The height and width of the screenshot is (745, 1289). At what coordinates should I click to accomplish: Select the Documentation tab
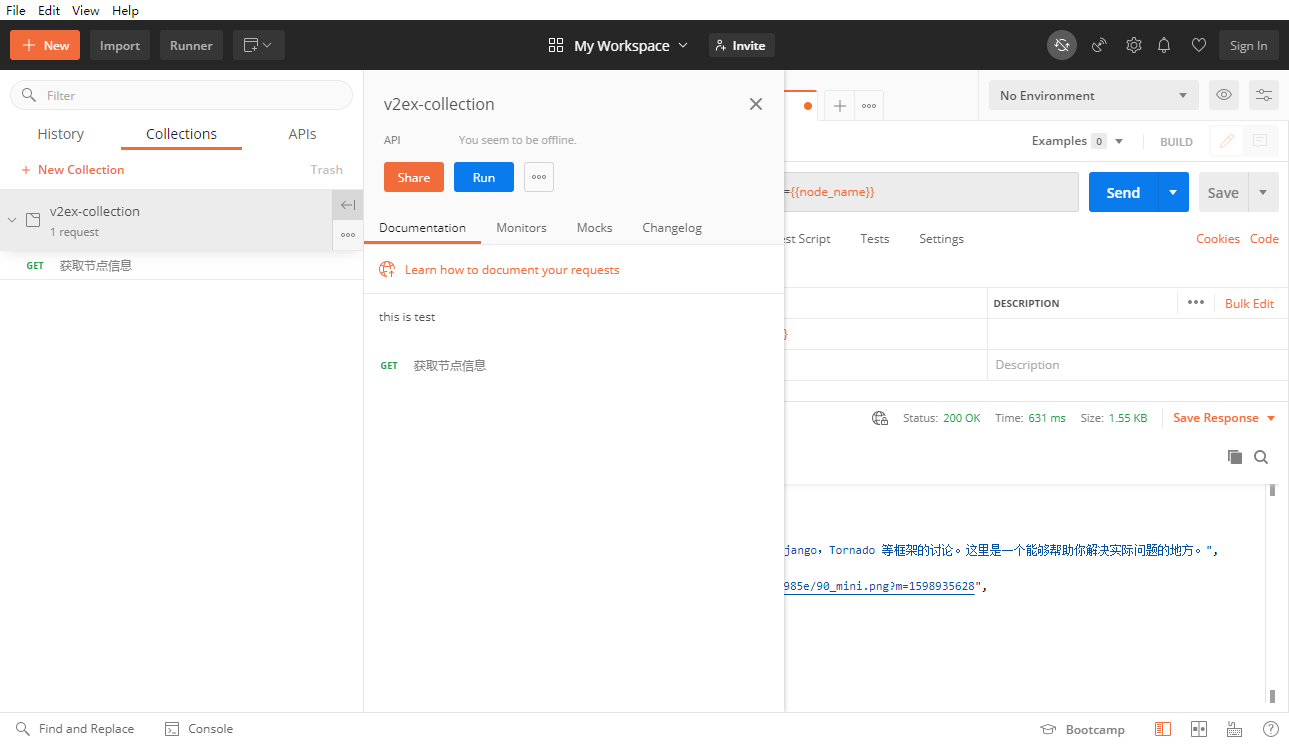422,227
